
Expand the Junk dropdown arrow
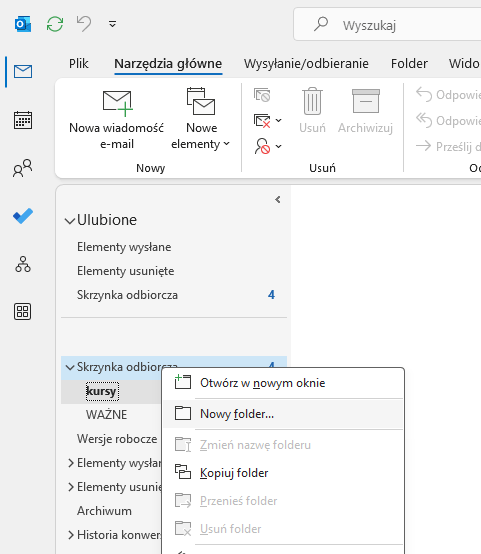pos(278,146)
